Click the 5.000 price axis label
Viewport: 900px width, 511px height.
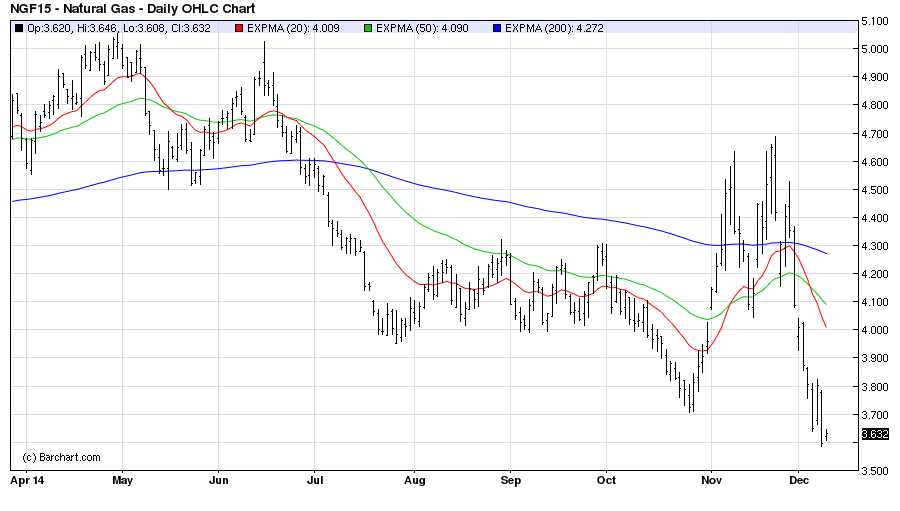pyautogui.click(x=876, y=49)
